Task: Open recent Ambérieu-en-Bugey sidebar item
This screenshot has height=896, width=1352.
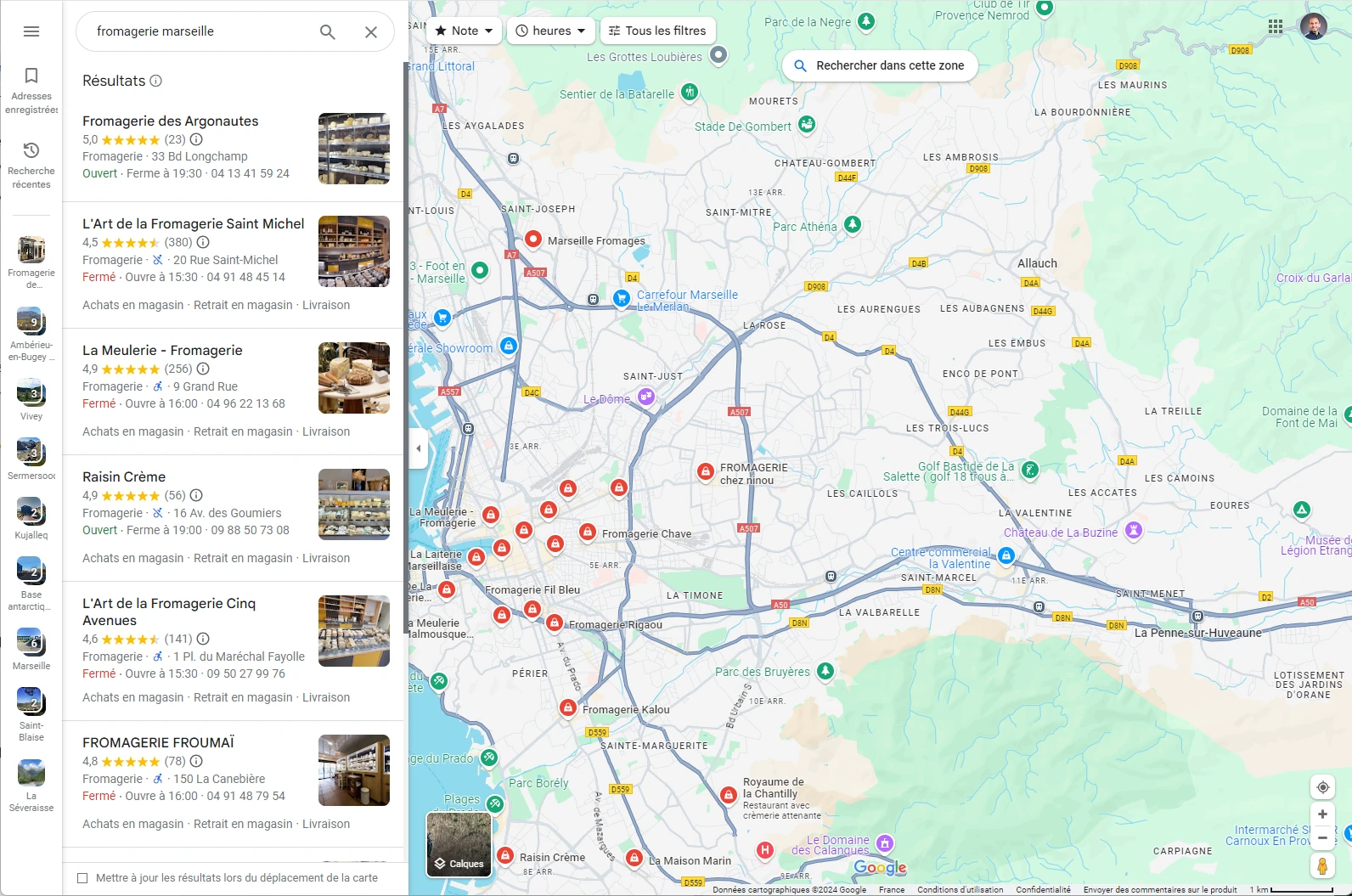Action: coord(31,335)
